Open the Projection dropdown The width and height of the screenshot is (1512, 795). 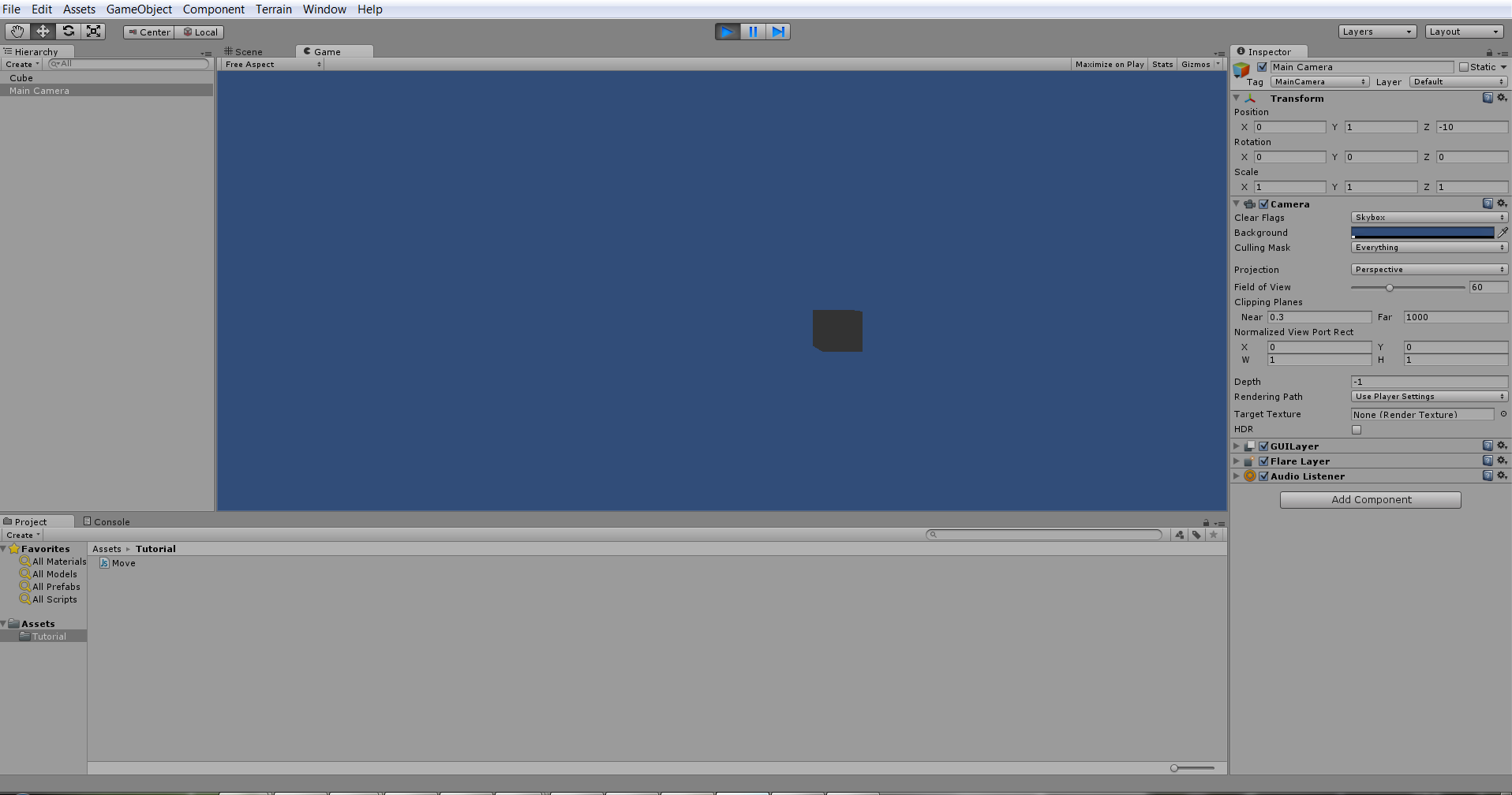1429,270
